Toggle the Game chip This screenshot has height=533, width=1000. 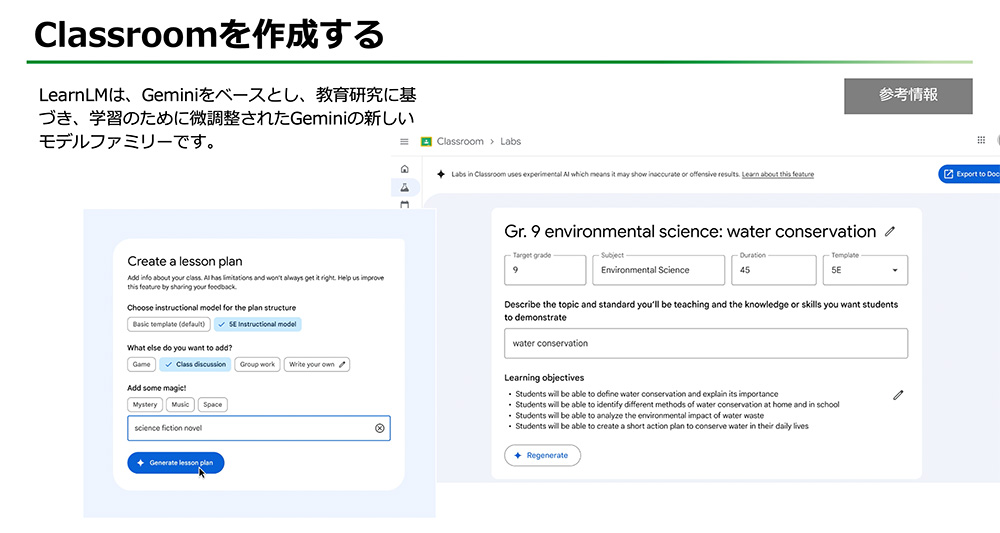[141, 365]
